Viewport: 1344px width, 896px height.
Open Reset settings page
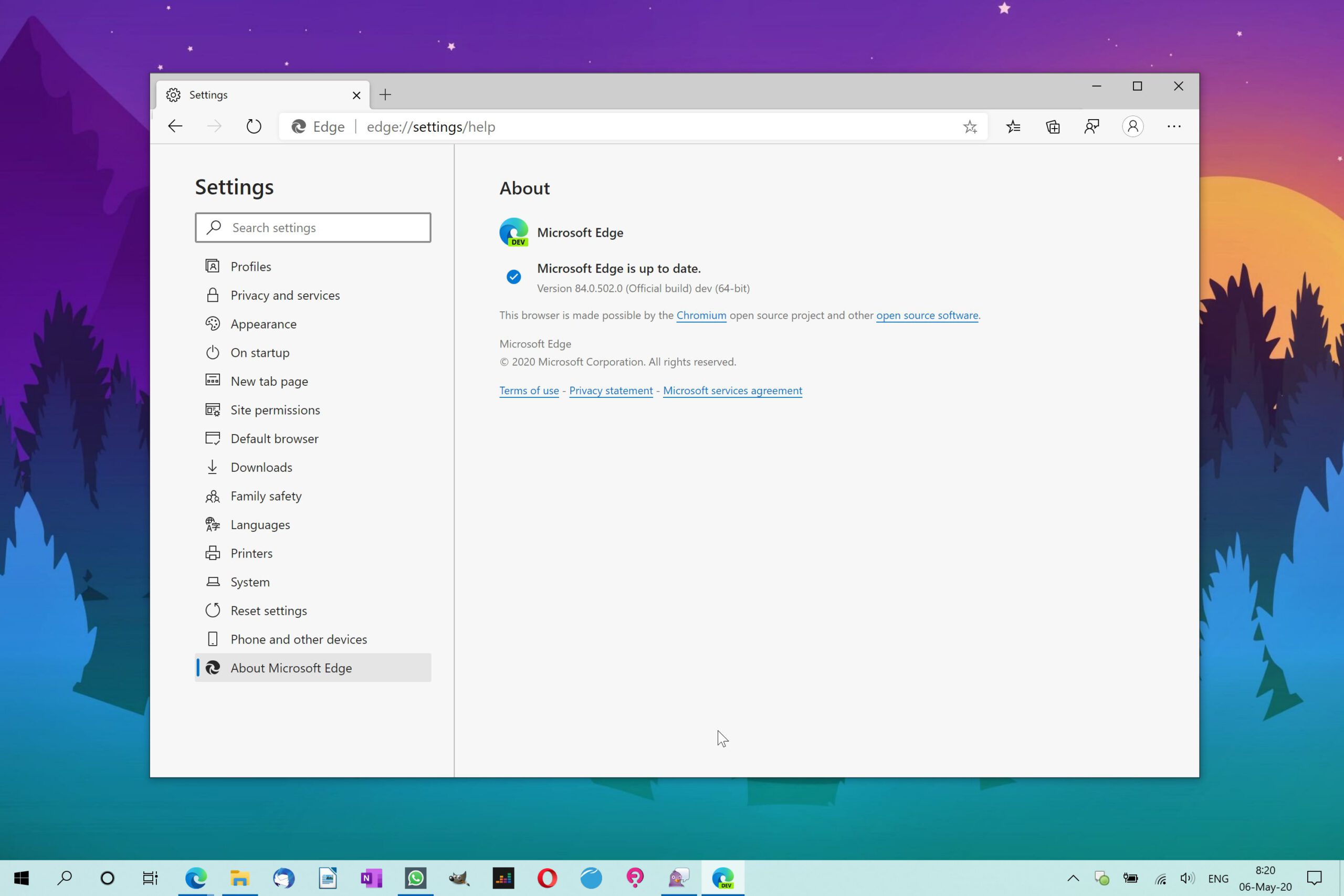[x=312, y=610]
